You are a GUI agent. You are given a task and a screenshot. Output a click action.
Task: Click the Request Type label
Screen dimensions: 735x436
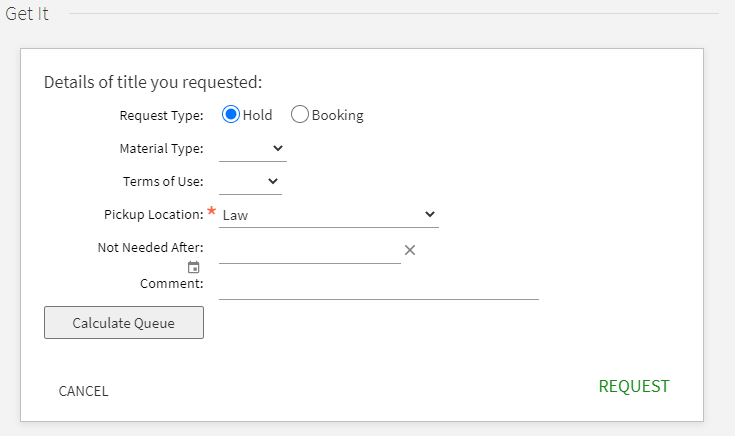pos(161,115)
